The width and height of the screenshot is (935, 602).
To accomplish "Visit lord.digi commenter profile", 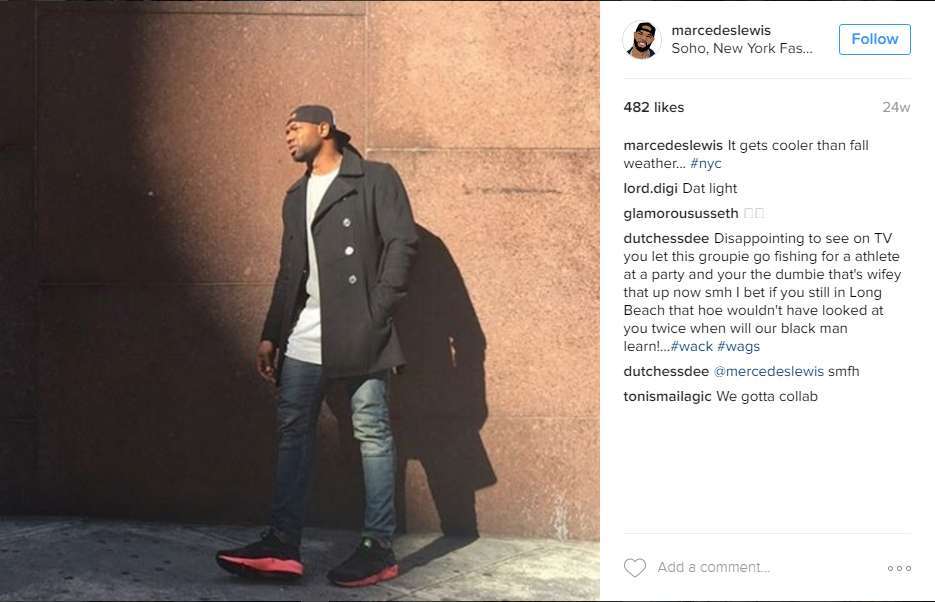I will pyautogui.click(x=650, y=188).
